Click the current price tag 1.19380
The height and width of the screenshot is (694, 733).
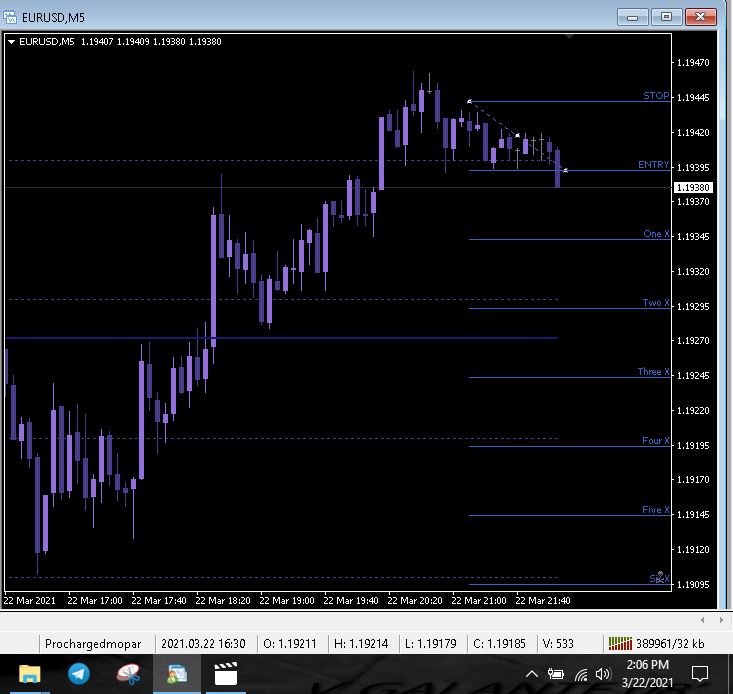693,187
